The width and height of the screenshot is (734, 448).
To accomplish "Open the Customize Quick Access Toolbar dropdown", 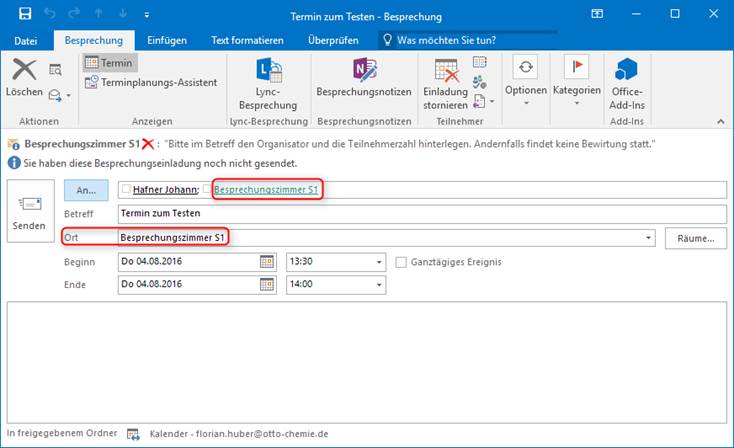I will click(147, 15).
